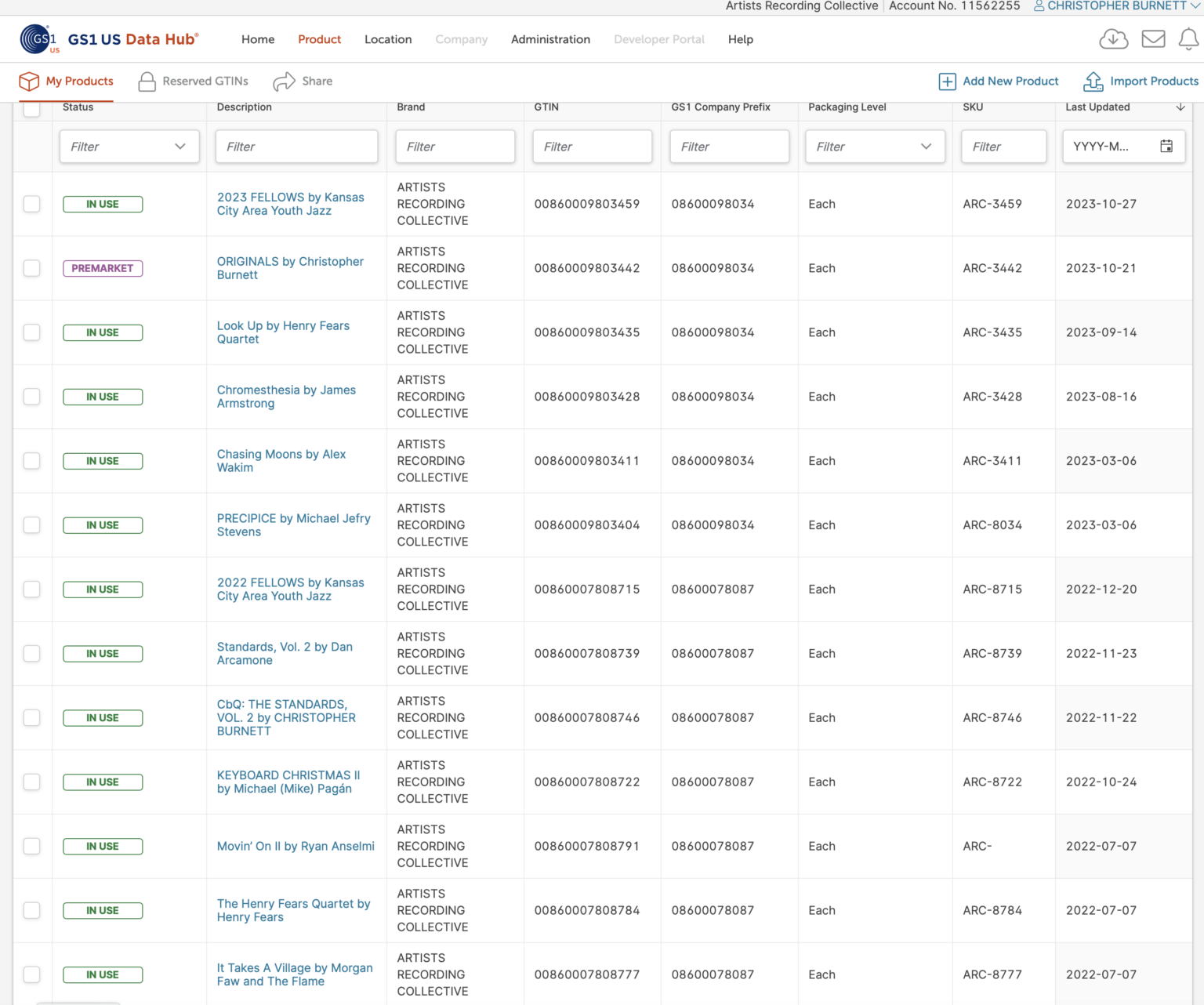Click the cloud download icon
1204x1005 pixels.
coord(1113,39)
